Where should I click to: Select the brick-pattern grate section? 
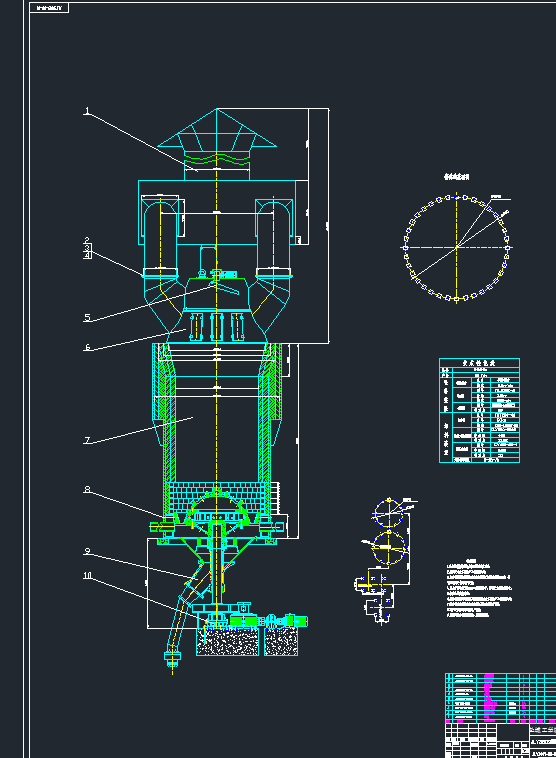pos(217,496)
